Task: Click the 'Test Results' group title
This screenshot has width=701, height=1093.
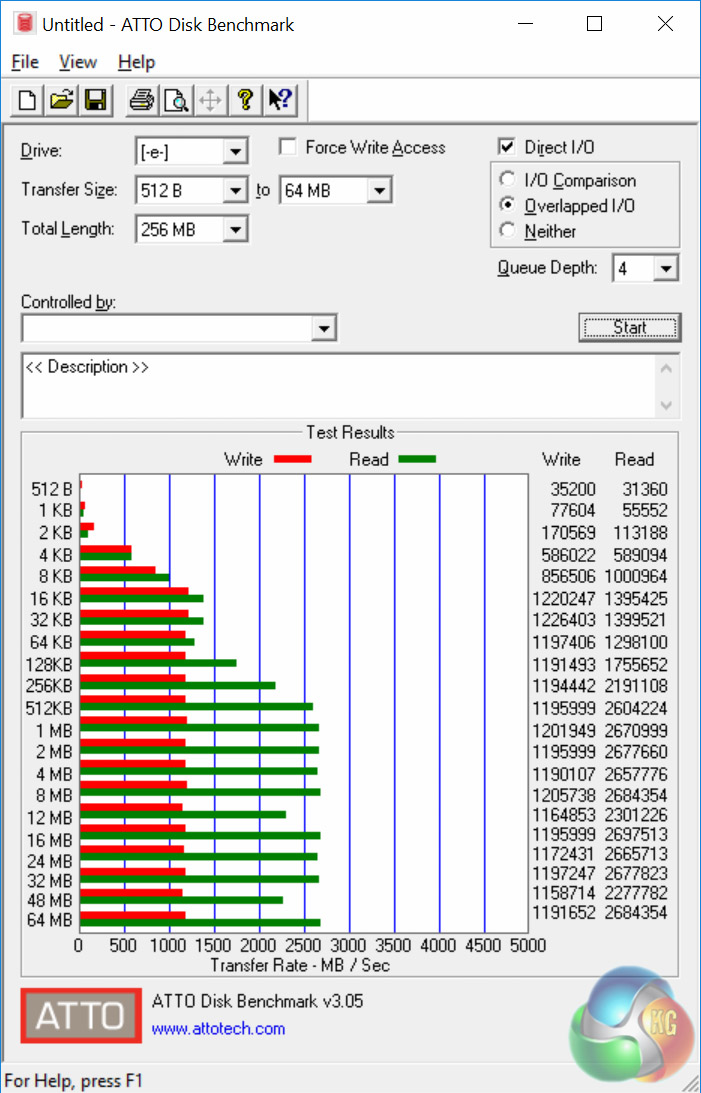Action: coord(350,432)
